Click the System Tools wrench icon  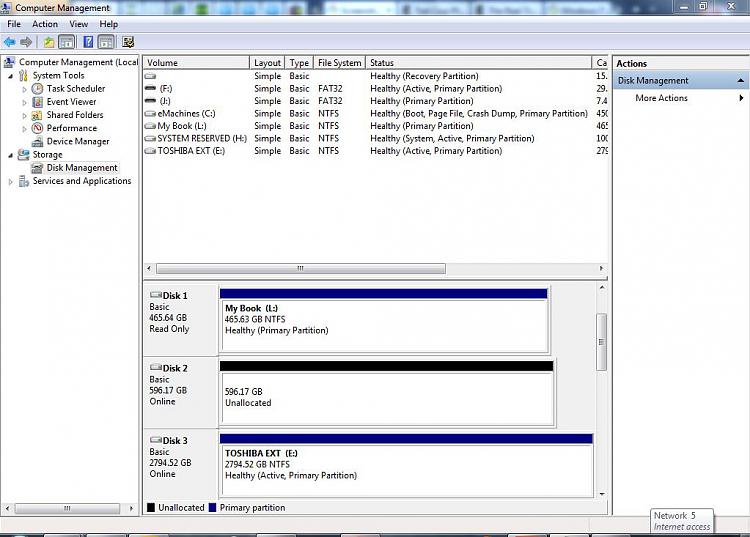click(23, 76)
